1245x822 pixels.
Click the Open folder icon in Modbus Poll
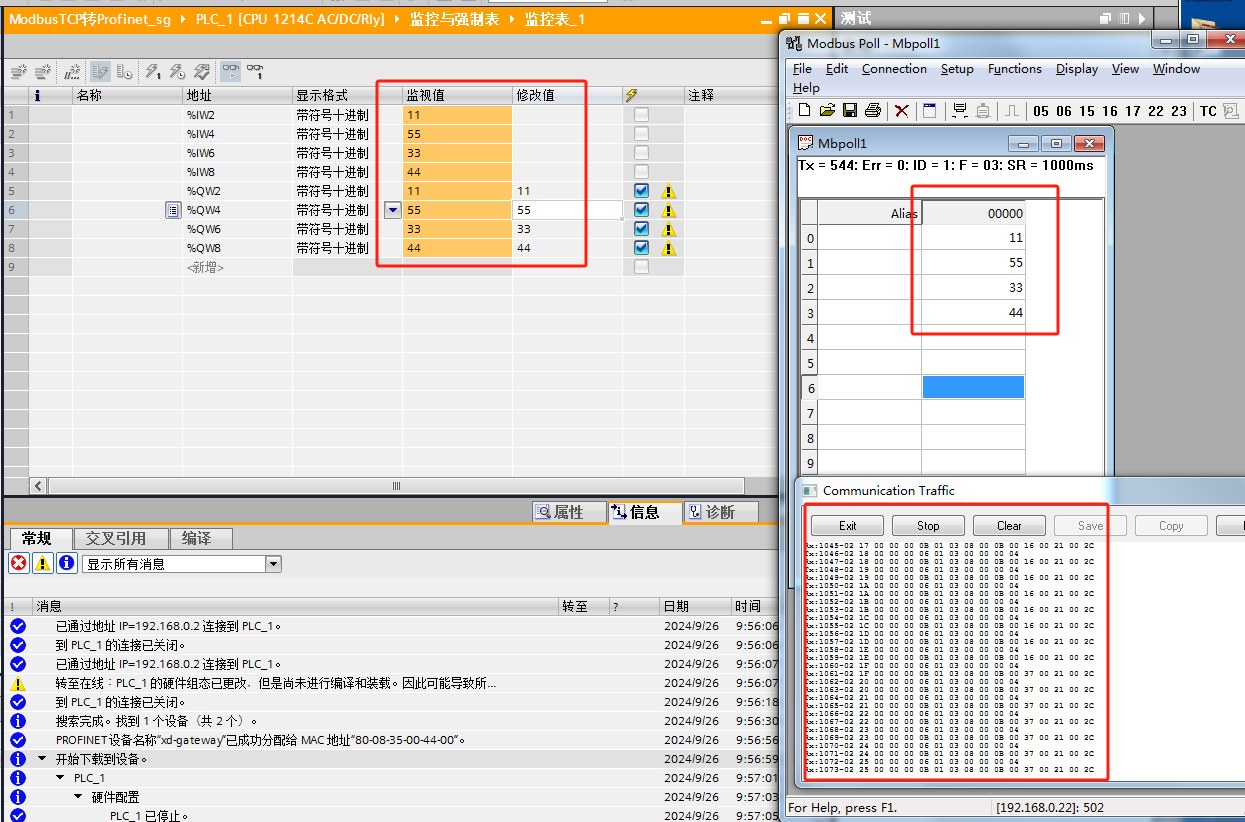827,110
